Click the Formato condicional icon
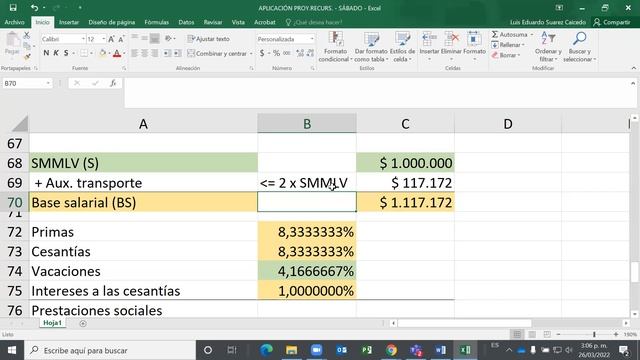The image size is (640, 360). coord(335,47)
